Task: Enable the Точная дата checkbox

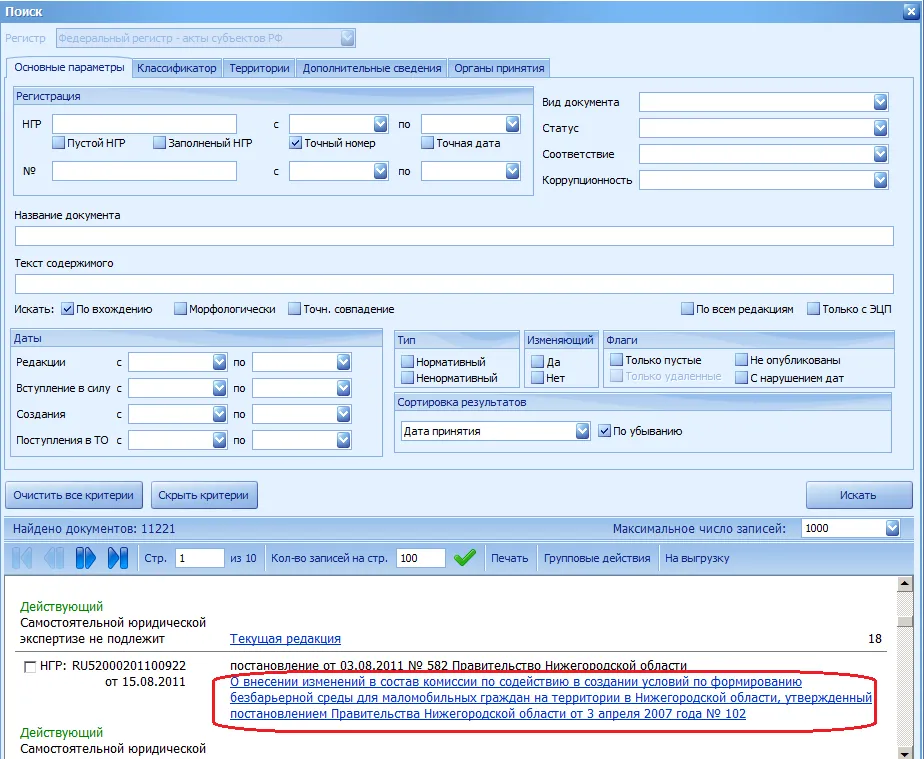Action: coord(427,143)
